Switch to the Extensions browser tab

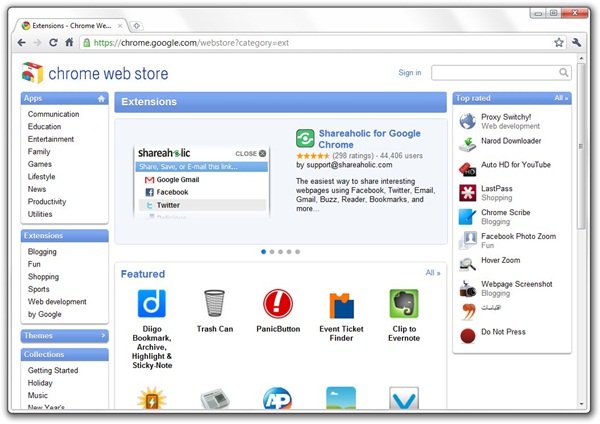[x=72, y=26]
